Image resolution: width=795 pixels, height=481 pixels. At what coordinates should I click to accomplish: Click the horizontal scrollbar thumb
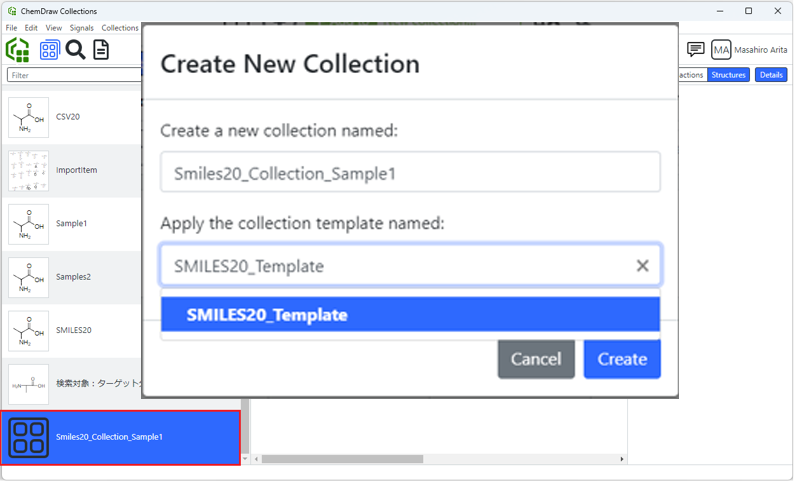[x=340, y=460]
